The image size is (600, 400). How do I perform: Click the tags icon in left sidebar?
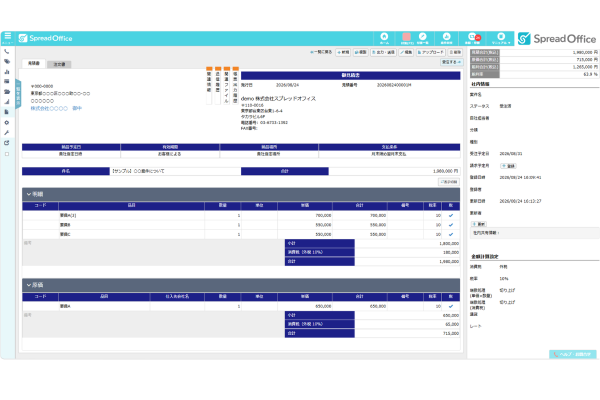coord(7,62)
